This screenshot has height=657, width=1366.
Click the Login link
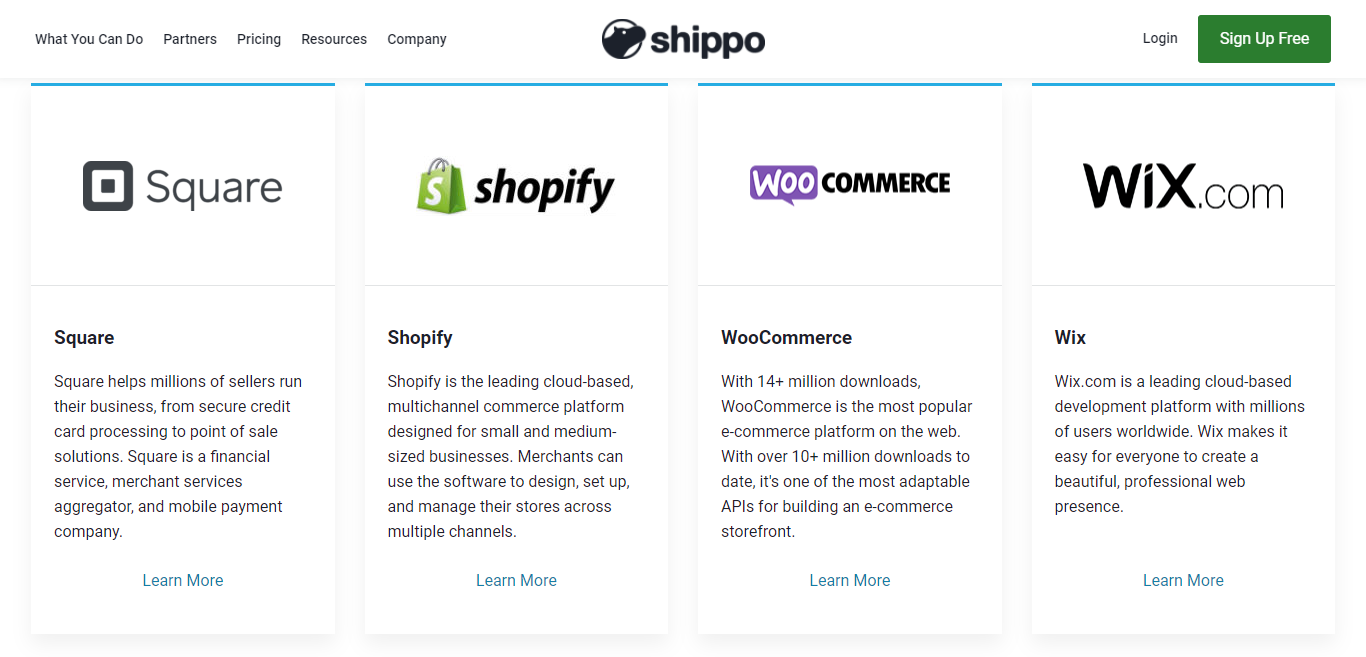pos(1160,38)
